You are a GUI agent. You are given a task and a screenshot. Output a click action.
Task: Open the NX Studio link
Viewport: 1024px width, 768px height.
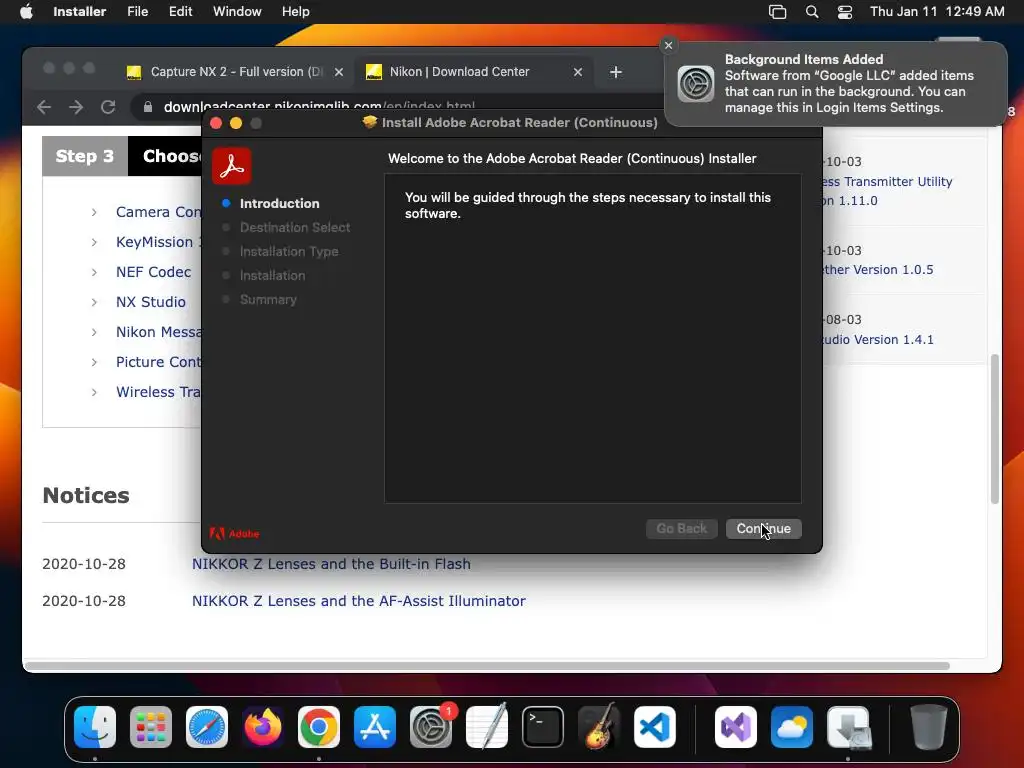pyautogui.click(x=151, y=302)
